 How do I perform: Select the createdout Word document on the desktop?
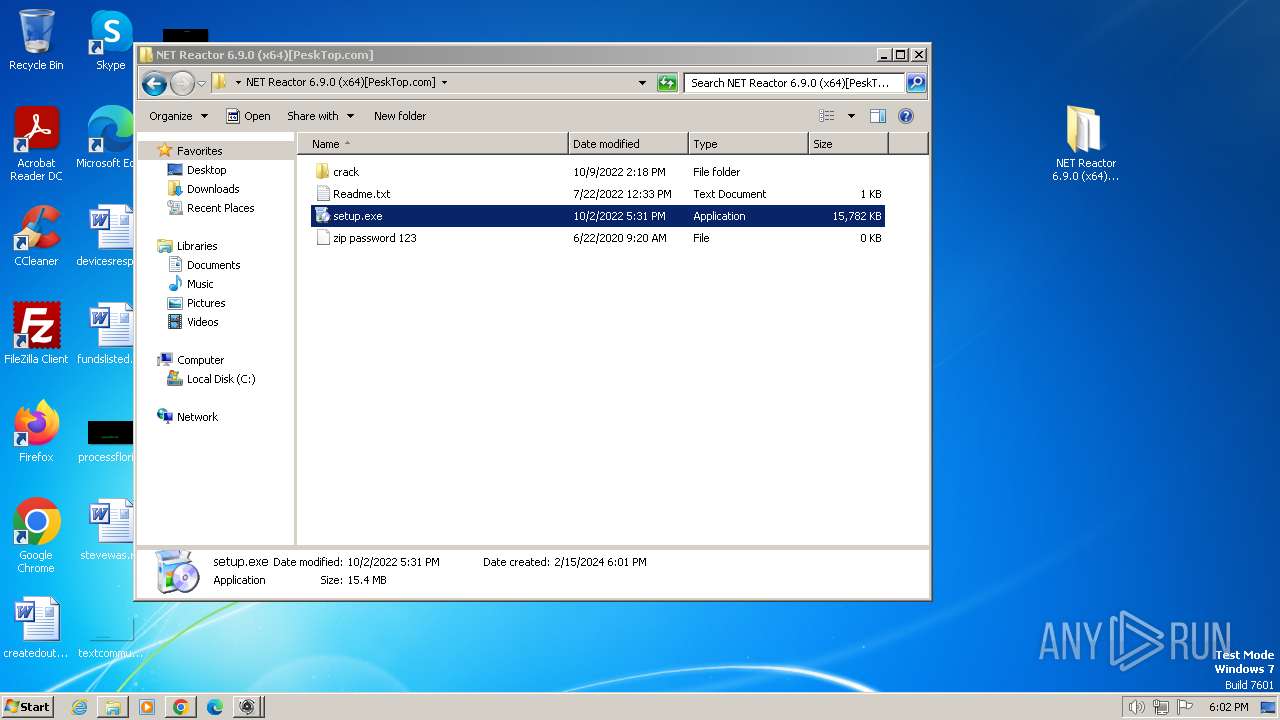coord(36,629)
